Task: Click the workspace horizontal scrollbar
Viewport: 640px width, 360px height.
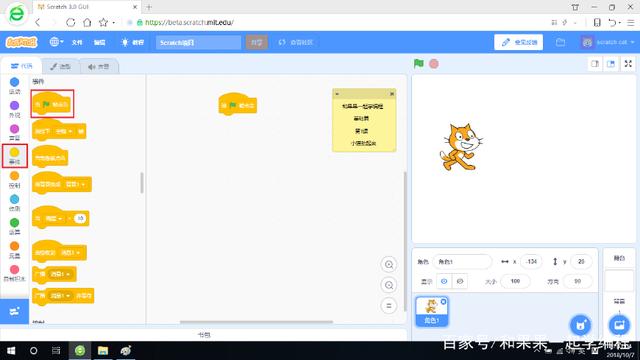Action: (256, 322)
